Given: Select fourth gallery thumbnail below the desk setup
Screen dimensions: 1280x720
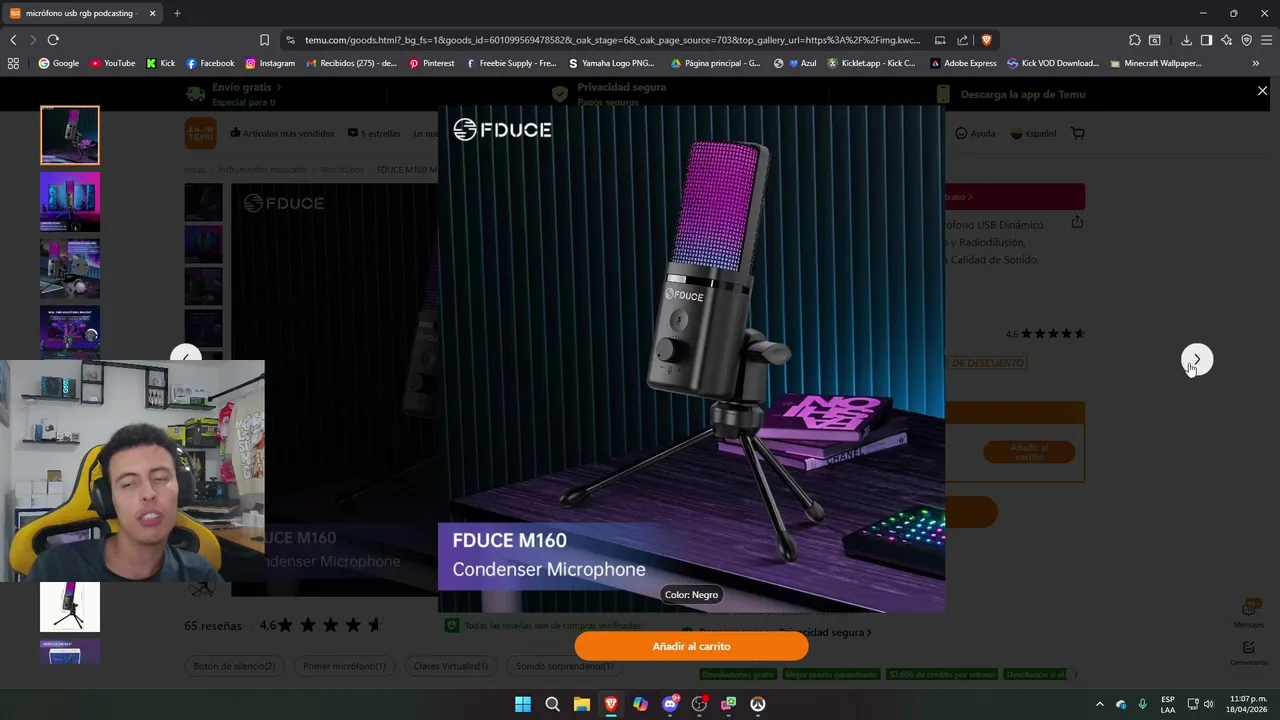Looking at the screenshot, I should point(70,332).
